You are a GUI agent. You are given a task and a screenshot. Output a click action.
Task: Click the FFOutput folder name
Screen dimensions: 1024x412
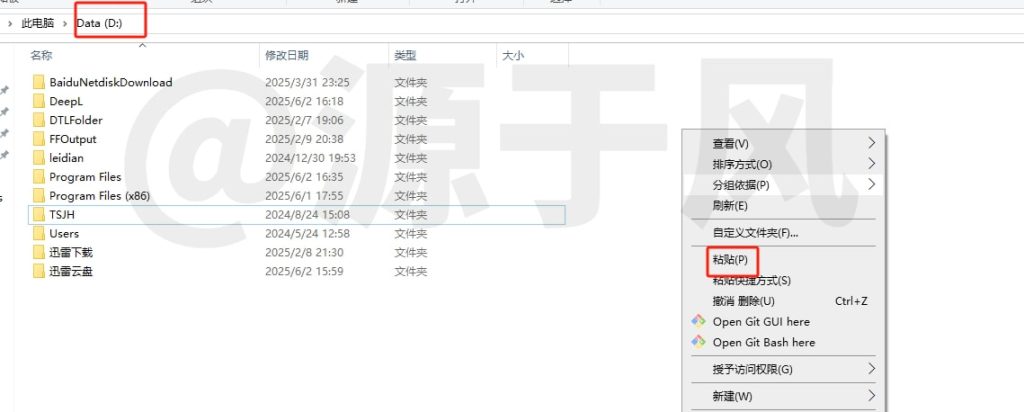click(72, 139)
